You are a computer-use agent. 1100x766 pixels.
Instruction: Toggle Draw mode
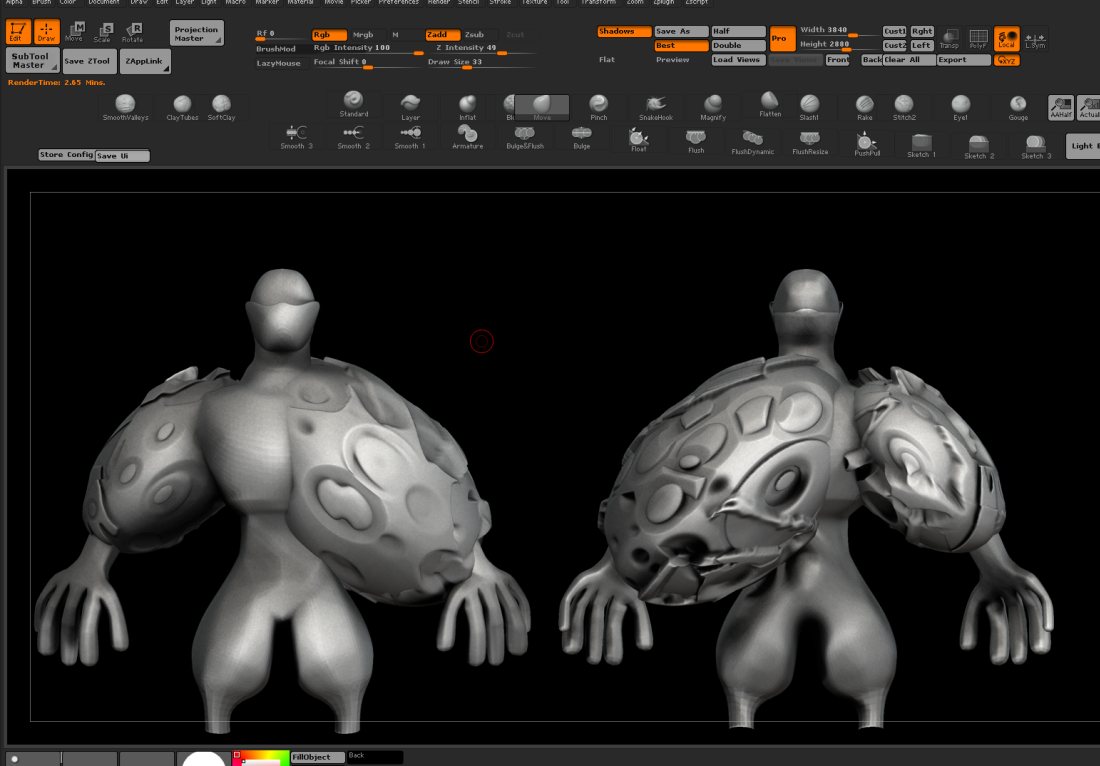(47, 32)
